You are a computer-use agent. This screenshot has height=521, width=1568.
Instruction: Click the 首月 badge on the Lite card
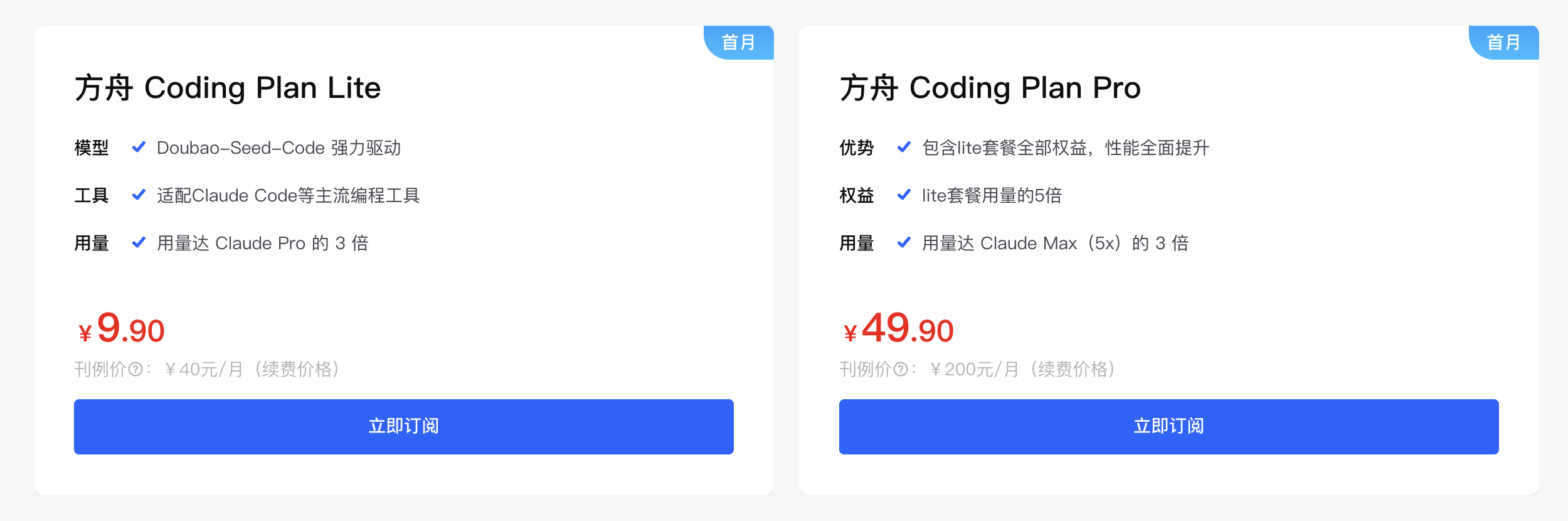click(x=739, y=43)
